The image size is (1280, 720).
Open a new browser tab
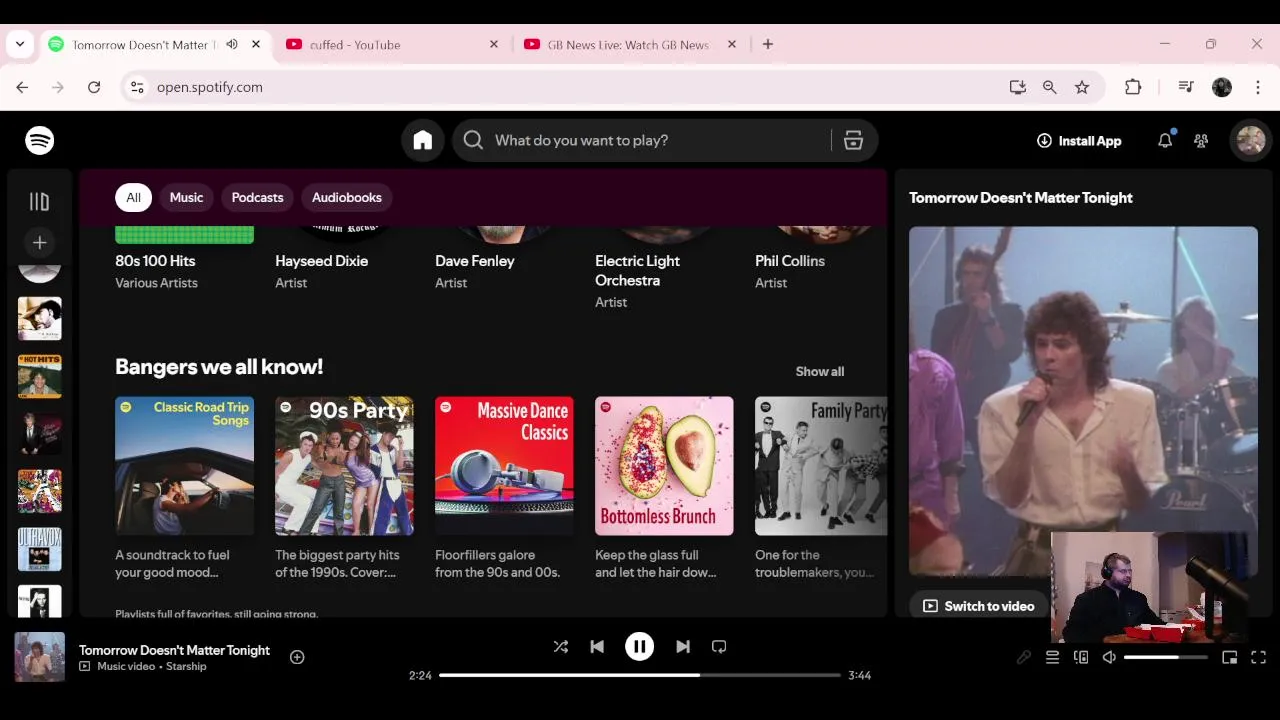pyautogui.click(x=768, y=45)
